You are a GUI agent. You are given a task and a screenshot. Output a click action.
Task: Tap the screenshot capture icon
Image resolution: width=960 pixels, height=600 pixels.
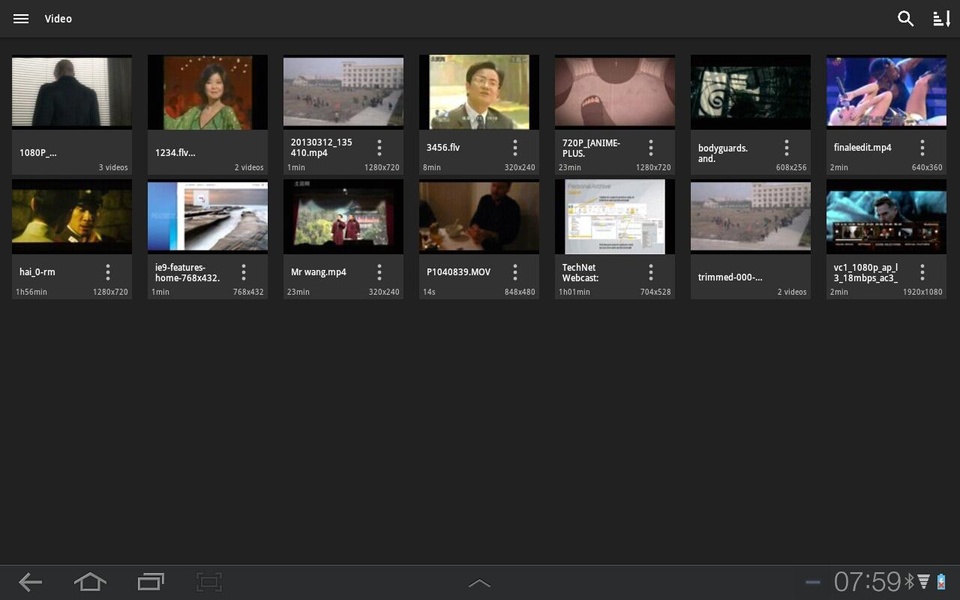point(209,582)
